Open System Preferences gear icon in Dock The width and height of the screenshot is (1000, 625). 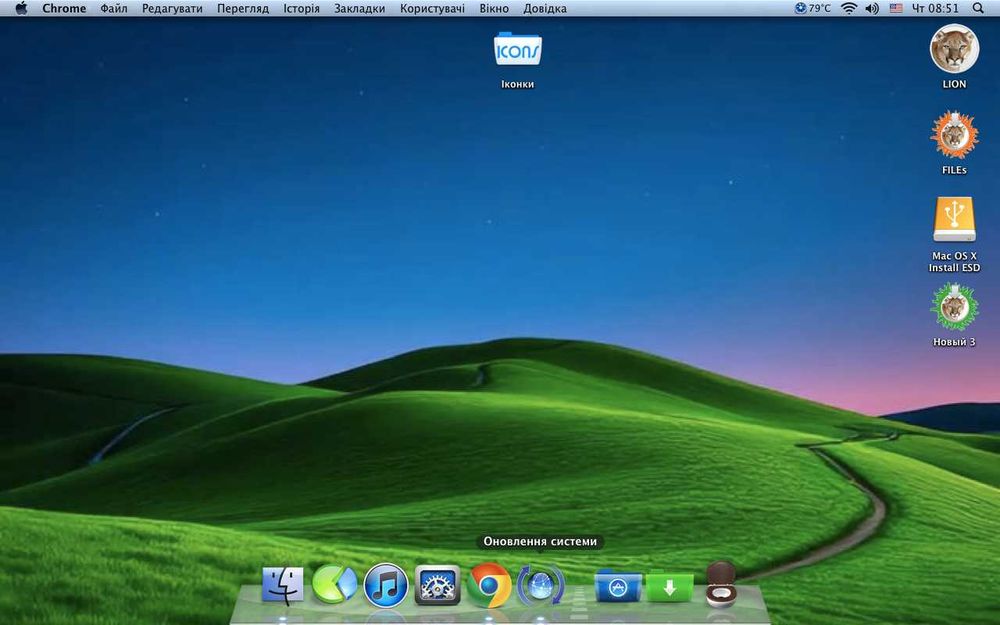coord(438,585)
